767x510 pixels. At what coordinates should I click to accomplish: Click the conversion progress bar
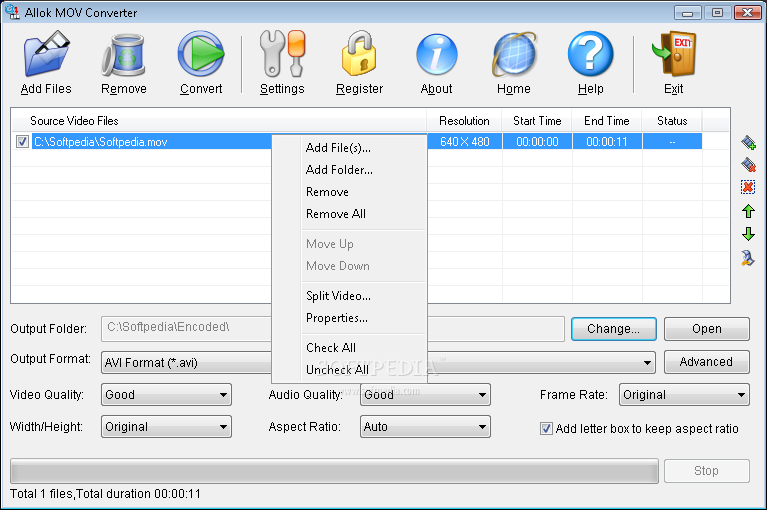[334, 471]
